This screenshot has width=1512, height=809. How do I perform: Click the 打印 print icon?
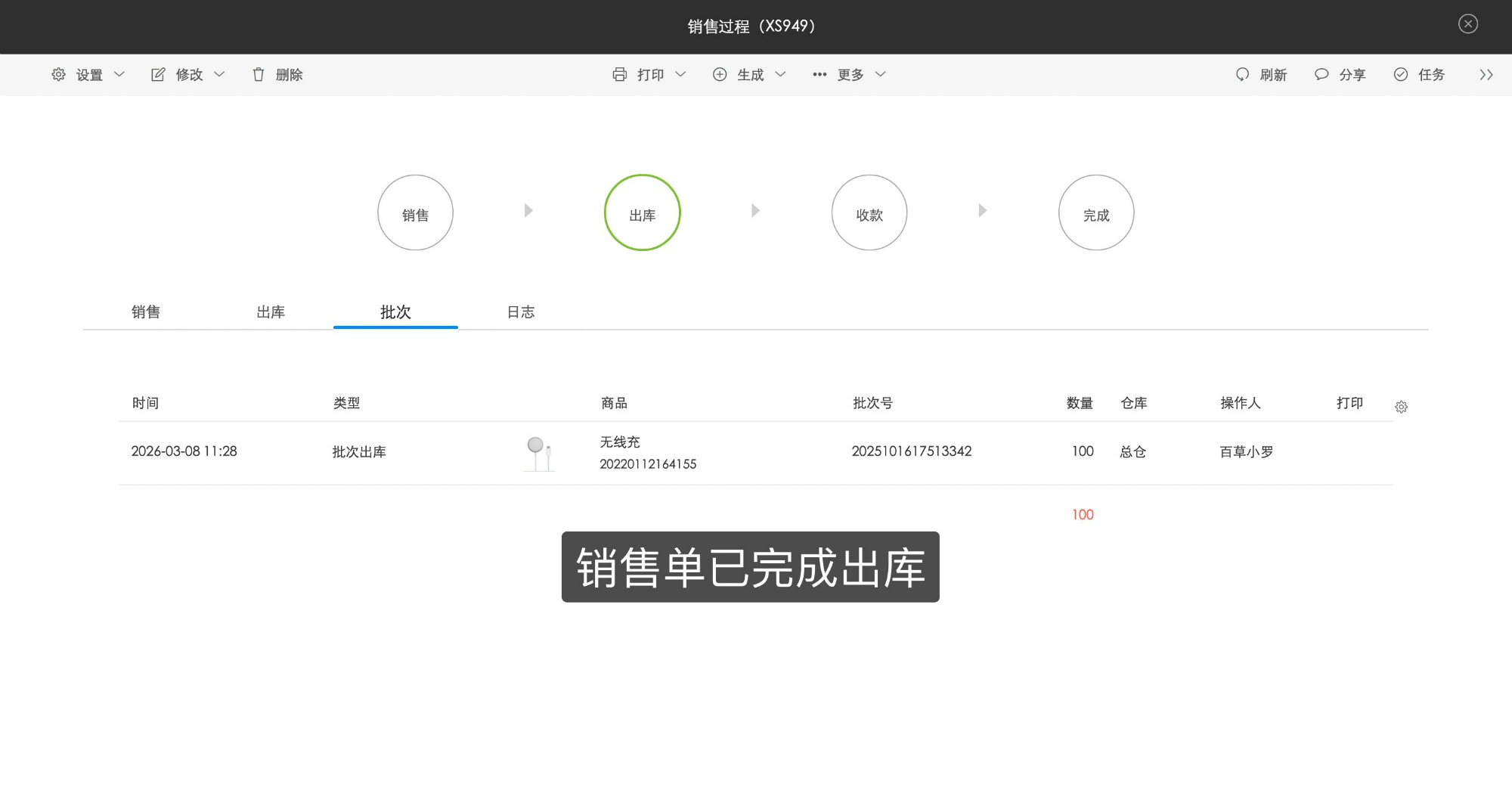[x=618, y=74]
